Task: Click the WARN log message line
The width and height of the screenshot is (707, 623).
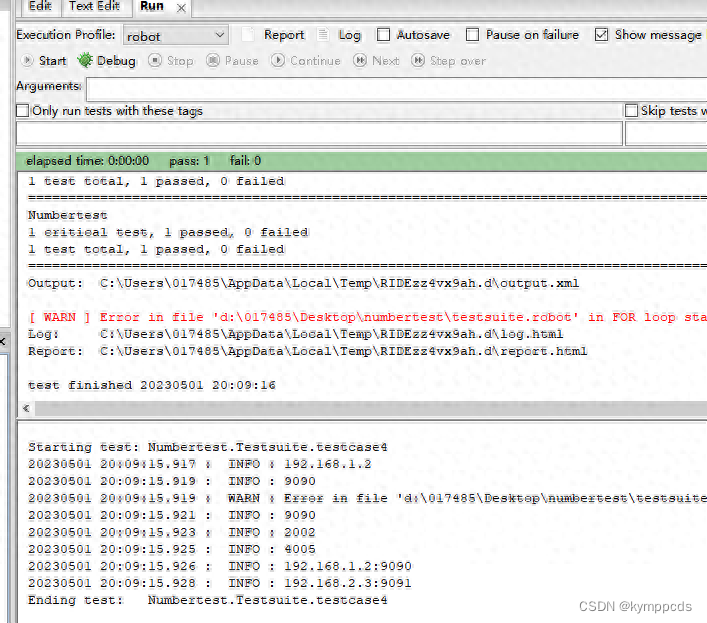Action: click(367, 498)
